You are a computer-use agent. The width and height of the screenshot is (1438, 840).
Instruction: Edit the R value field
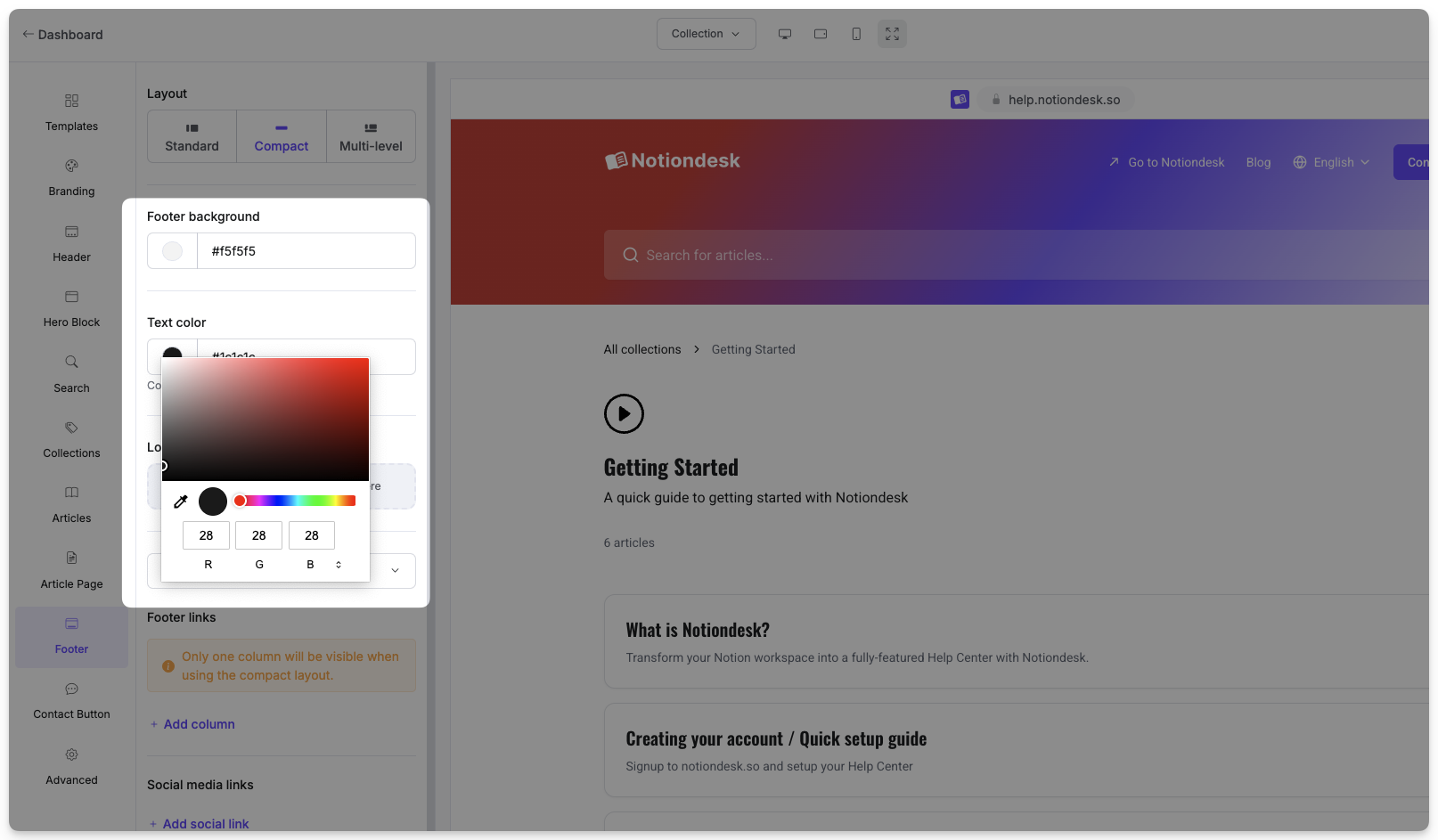click(x=206, y=535)
